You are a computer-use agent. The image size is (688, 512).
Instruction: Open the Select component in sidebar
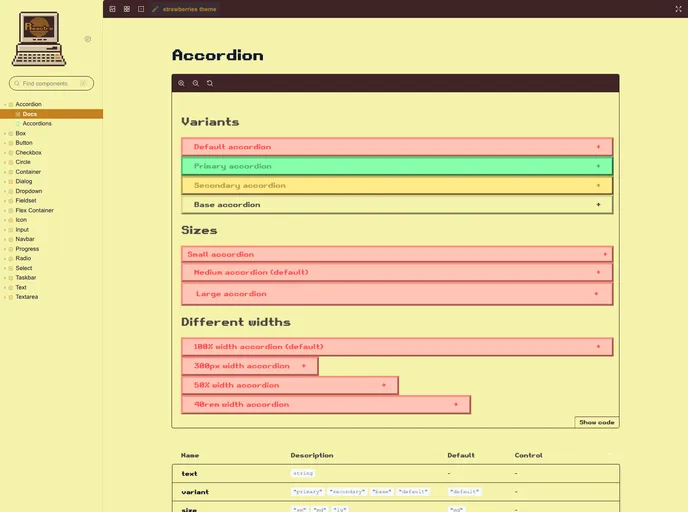tap(24, 268)
